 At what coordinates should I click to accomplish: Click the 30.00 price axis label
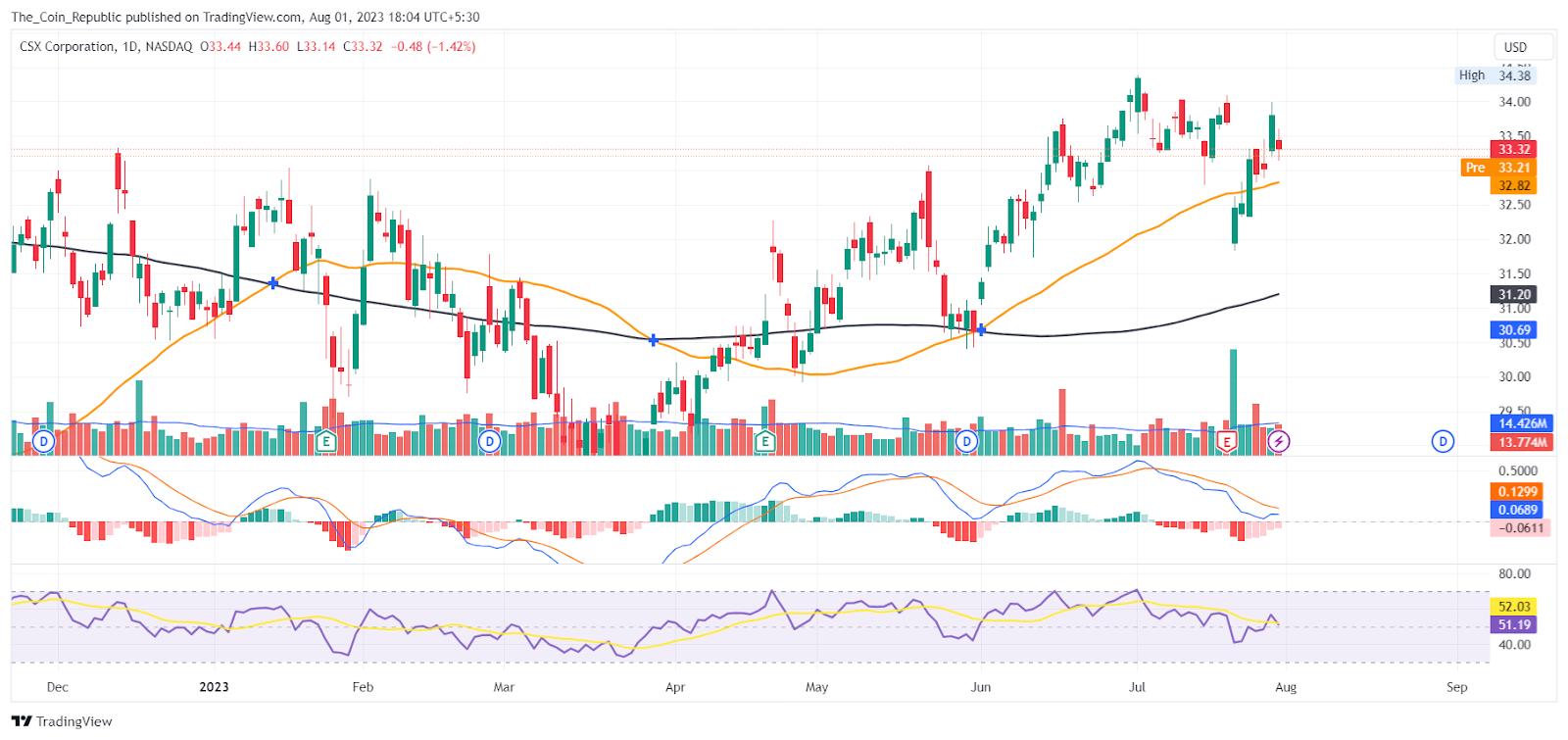pos(1514,376)
